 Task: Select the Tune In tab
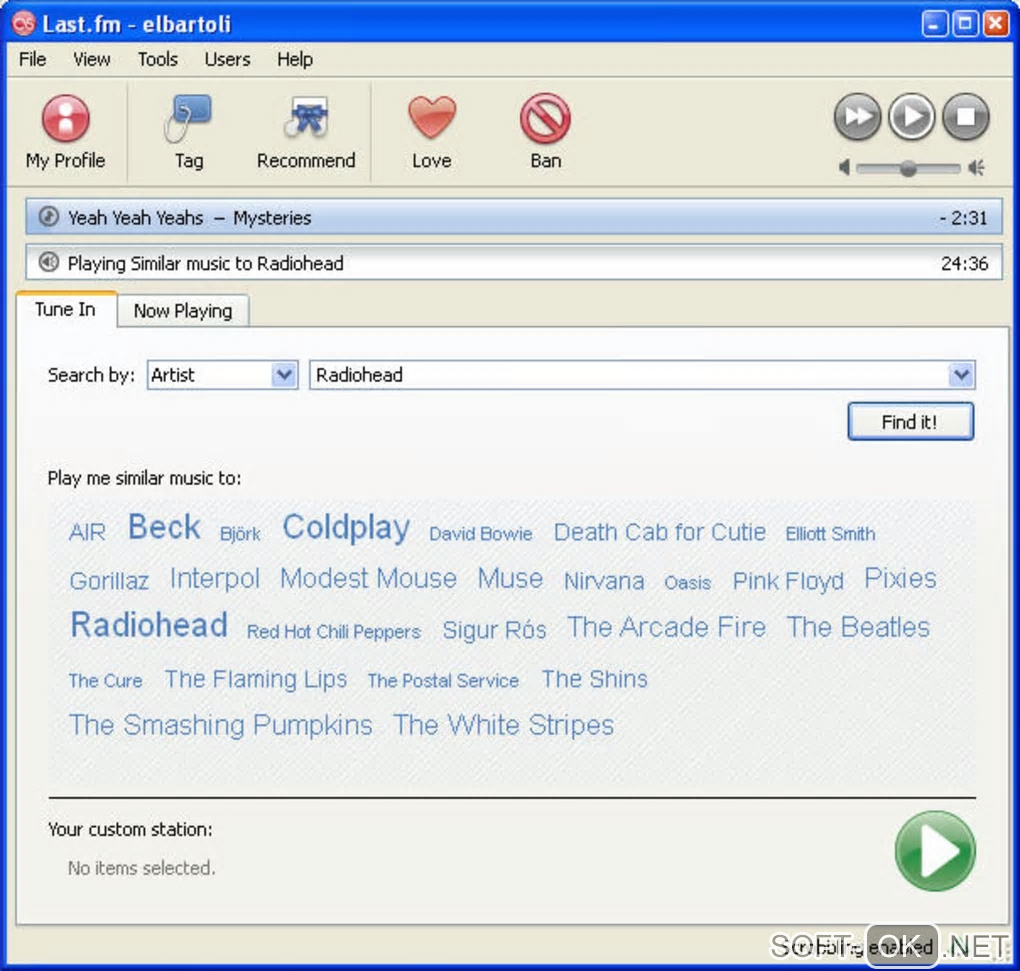[66, 310]
